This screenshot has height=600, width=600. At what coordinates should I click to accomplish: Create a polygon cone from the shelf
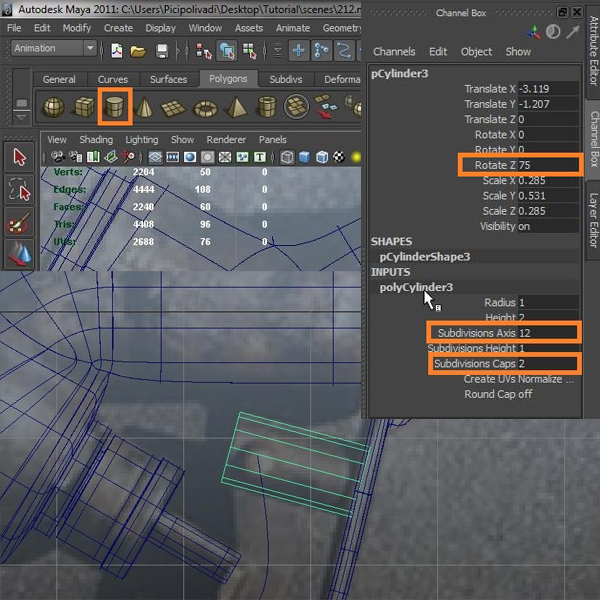144,107
